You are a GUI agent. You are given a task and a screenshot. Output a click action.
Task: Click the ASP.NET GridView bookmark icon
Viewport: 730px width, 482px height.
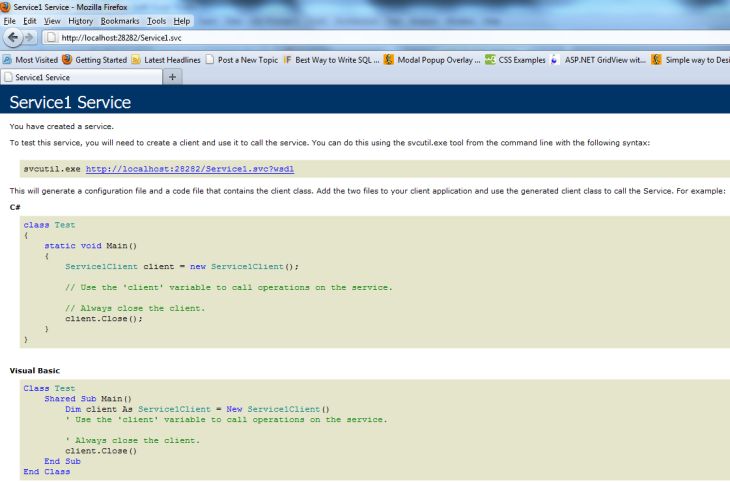pyautogui.click(x=554, y=60)
